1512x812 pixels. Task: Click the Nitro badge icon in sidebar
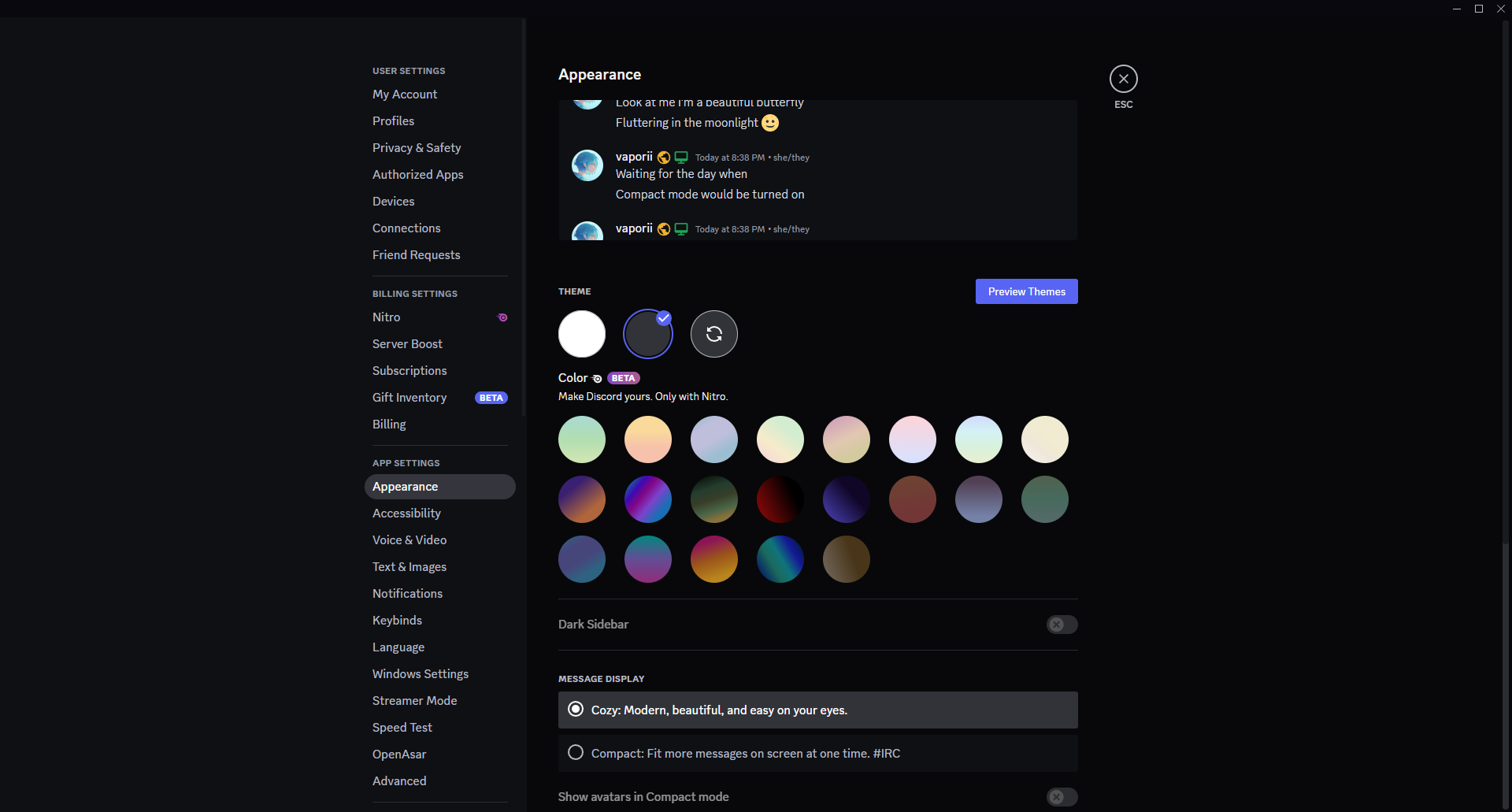pyautogui.click(x=502, y=317)
